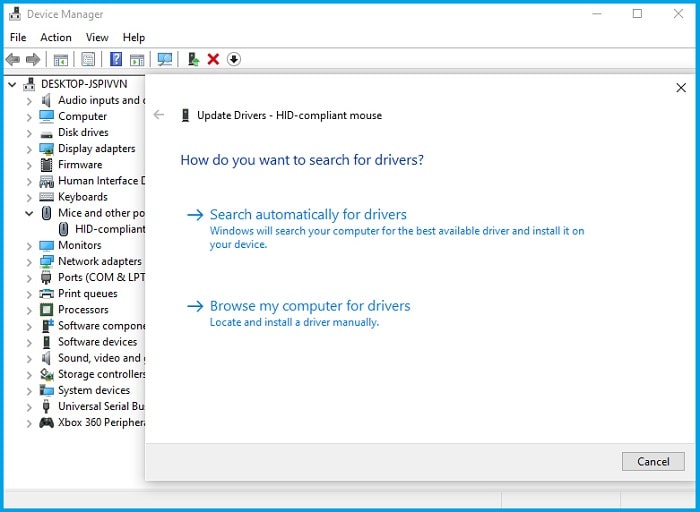Expand the Ports (COM & LPT) category
This screenshot has height=512, width=700.
29,278
